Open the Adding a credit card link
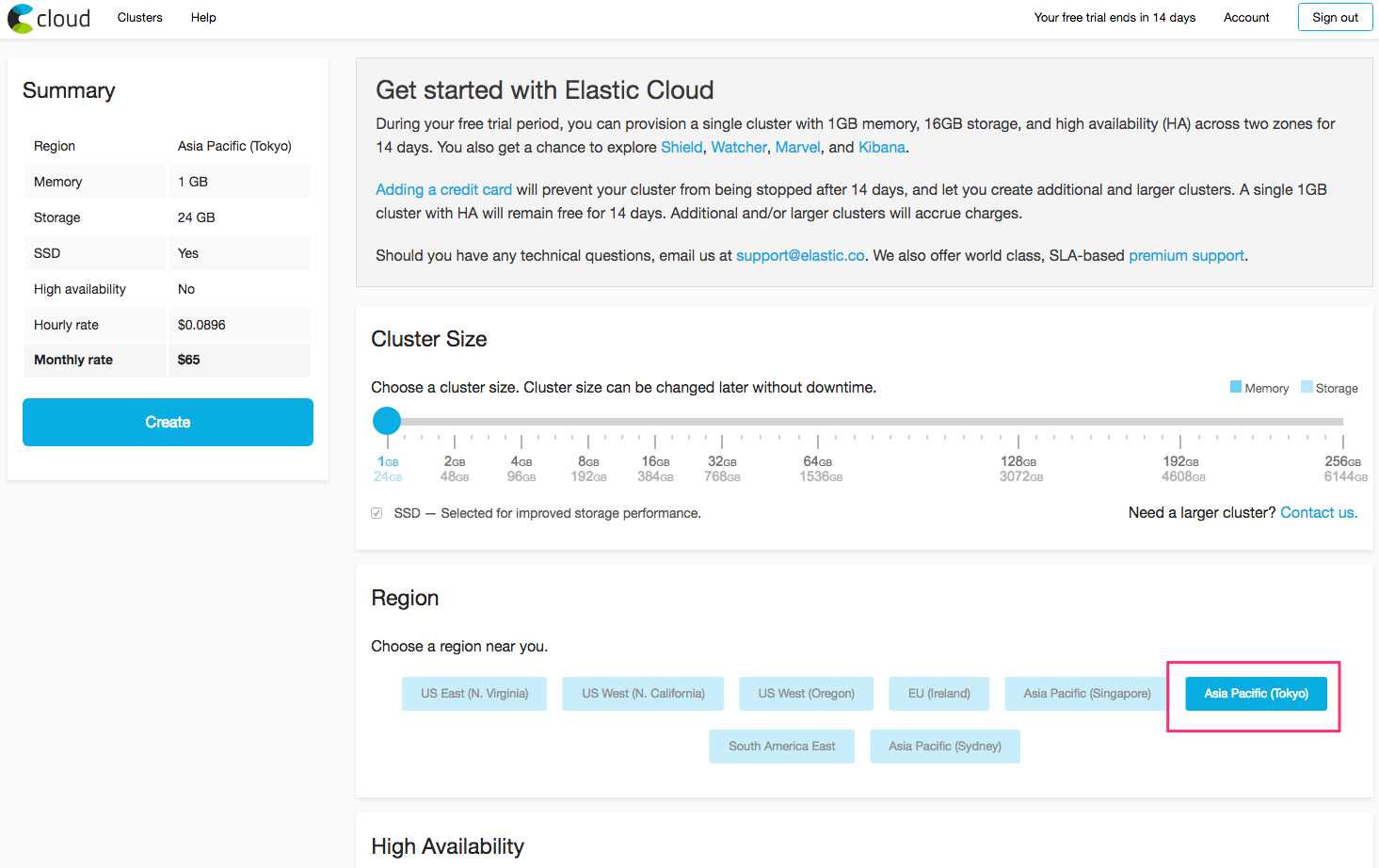This screenshot has height=868, width=1379. tap(443, 190)
